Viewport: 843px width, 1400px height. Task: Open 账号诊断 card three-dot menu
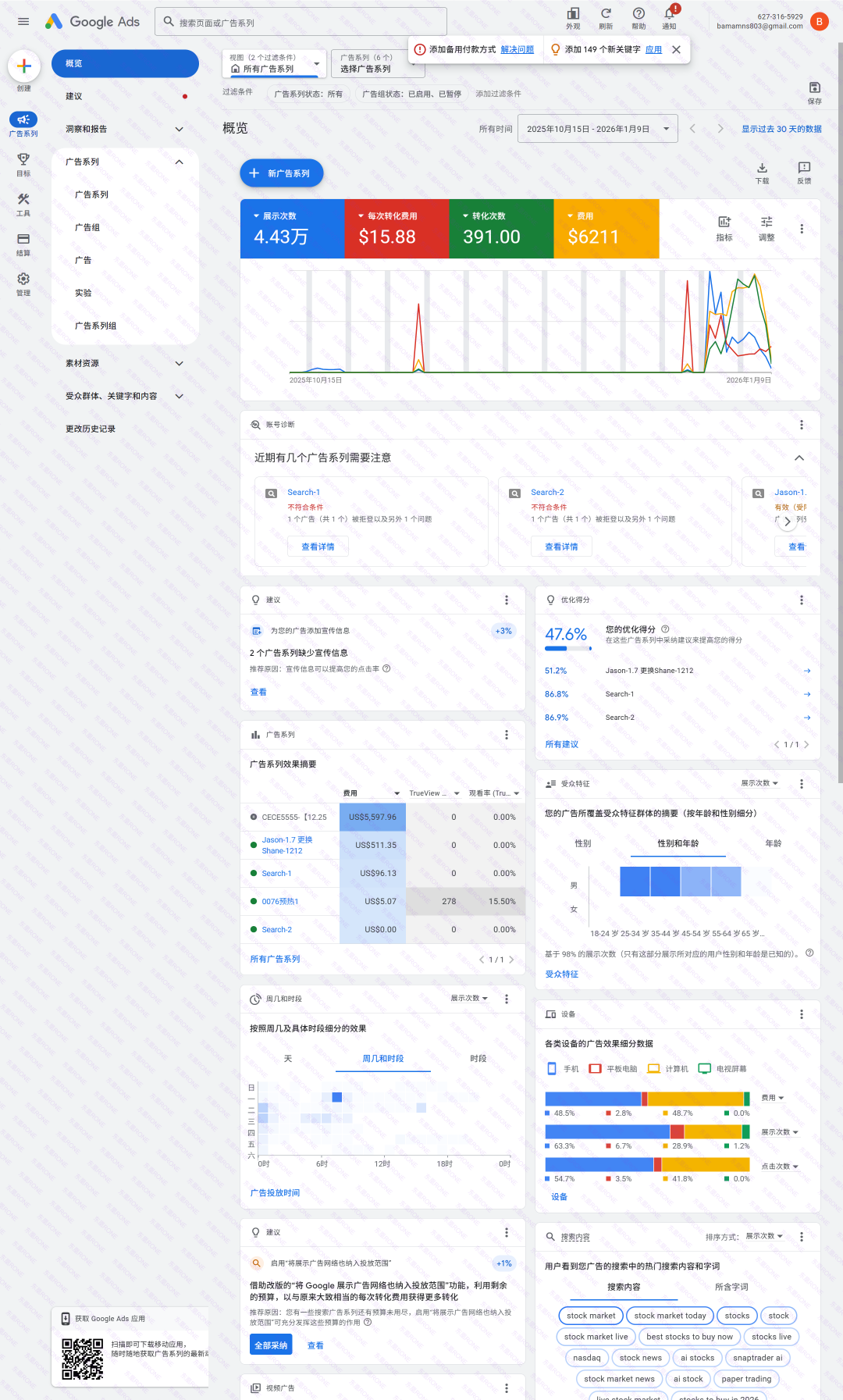802,425
